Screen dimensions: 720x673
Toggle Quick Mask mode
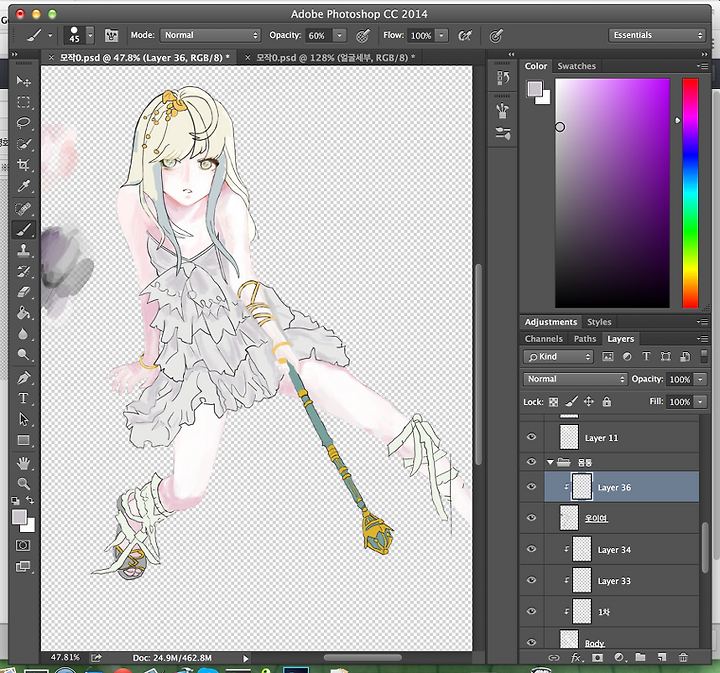(x=23, y=545)
